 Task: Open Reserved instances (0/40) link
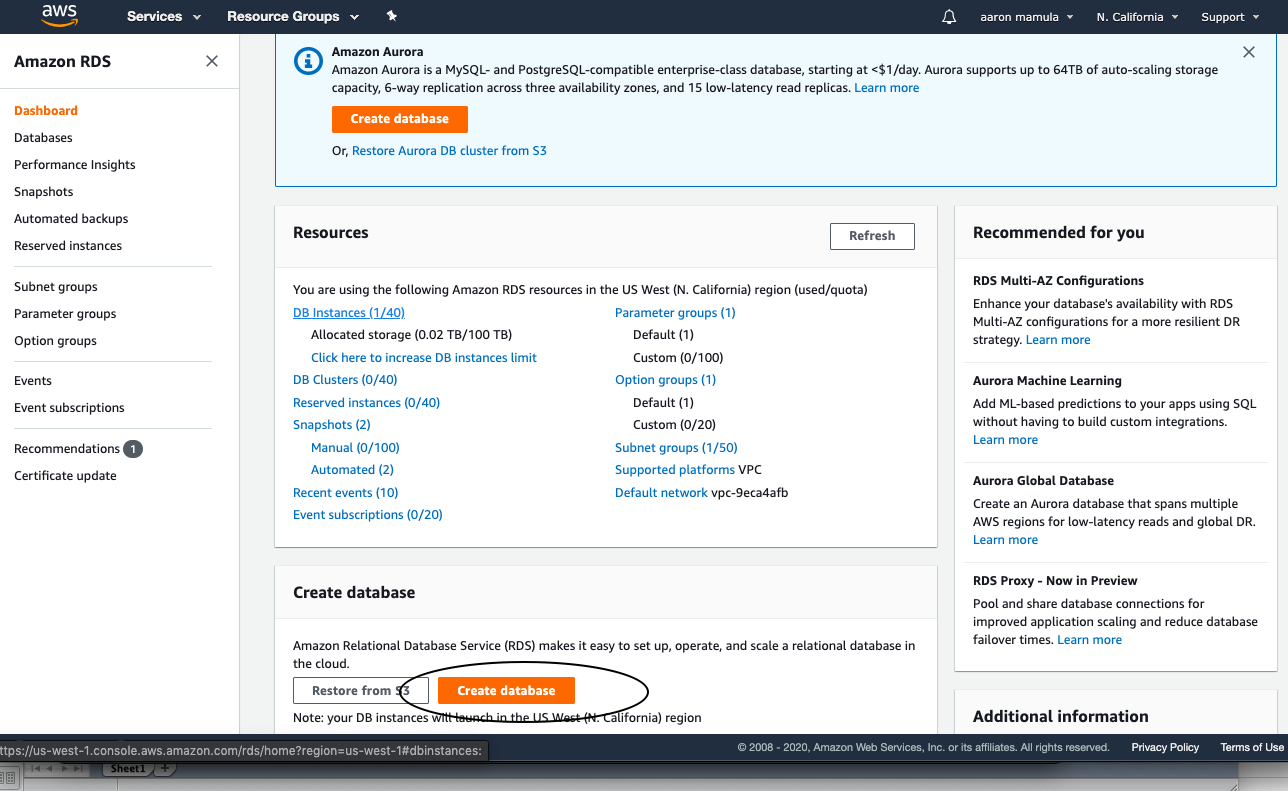point(366,403)
